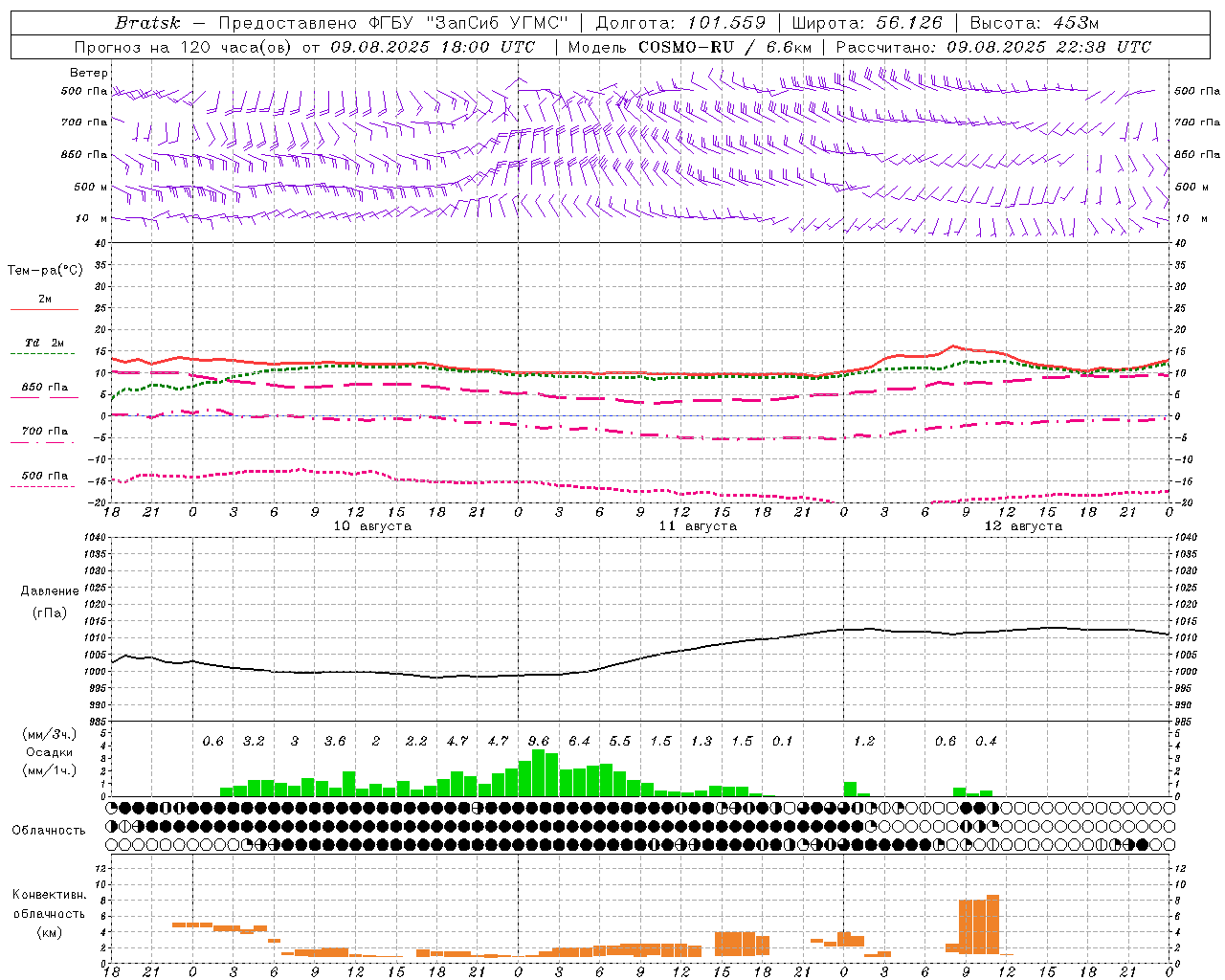
Task: Click the longitude value Долгота: 101.559
Action: 680,23
